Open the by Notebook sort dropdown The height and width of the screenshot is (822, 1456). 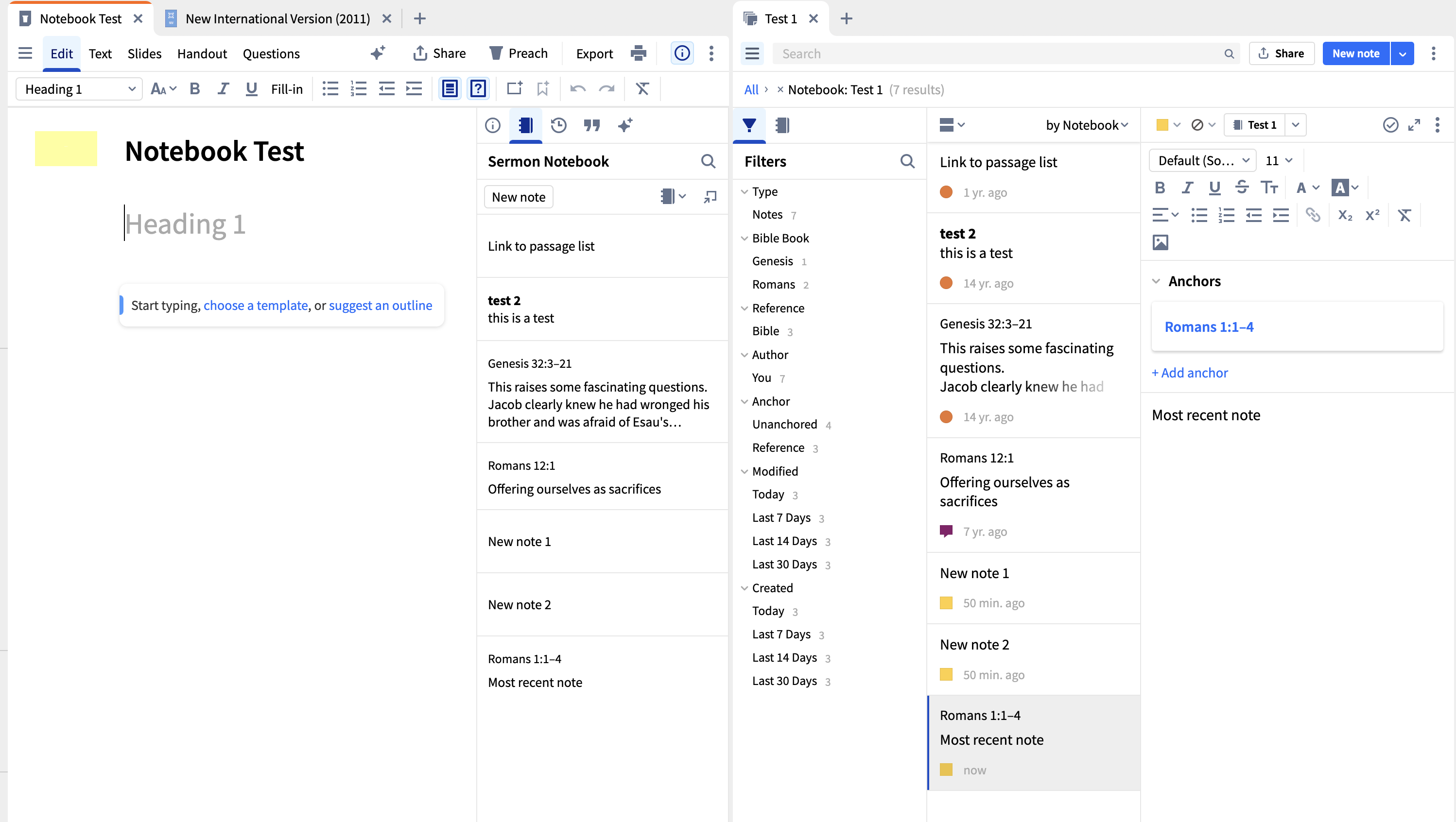(1086, 125)
